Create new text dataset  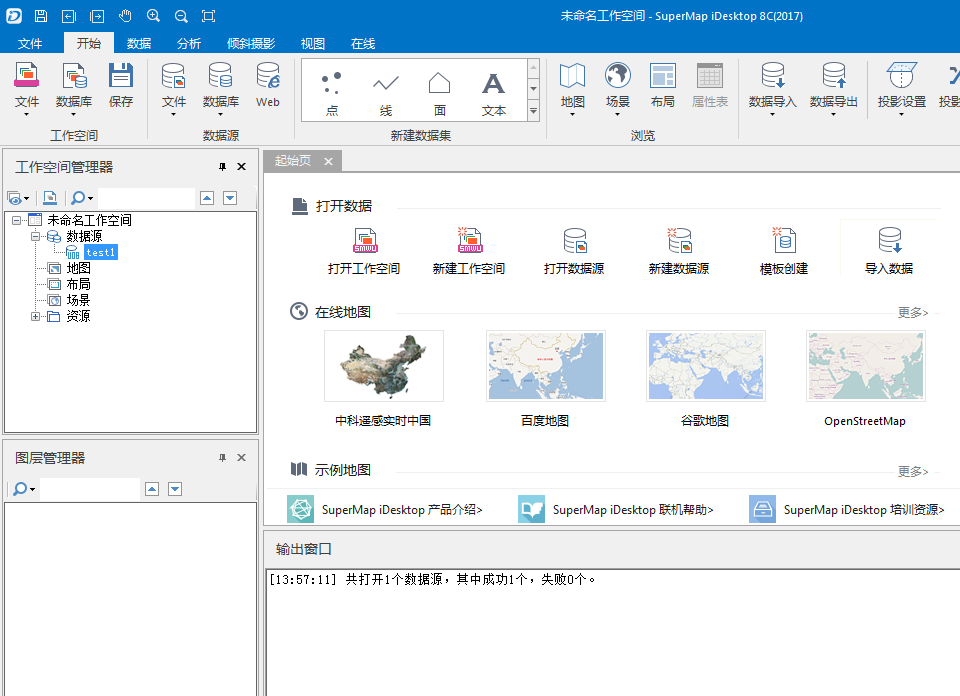pos(493,93)
